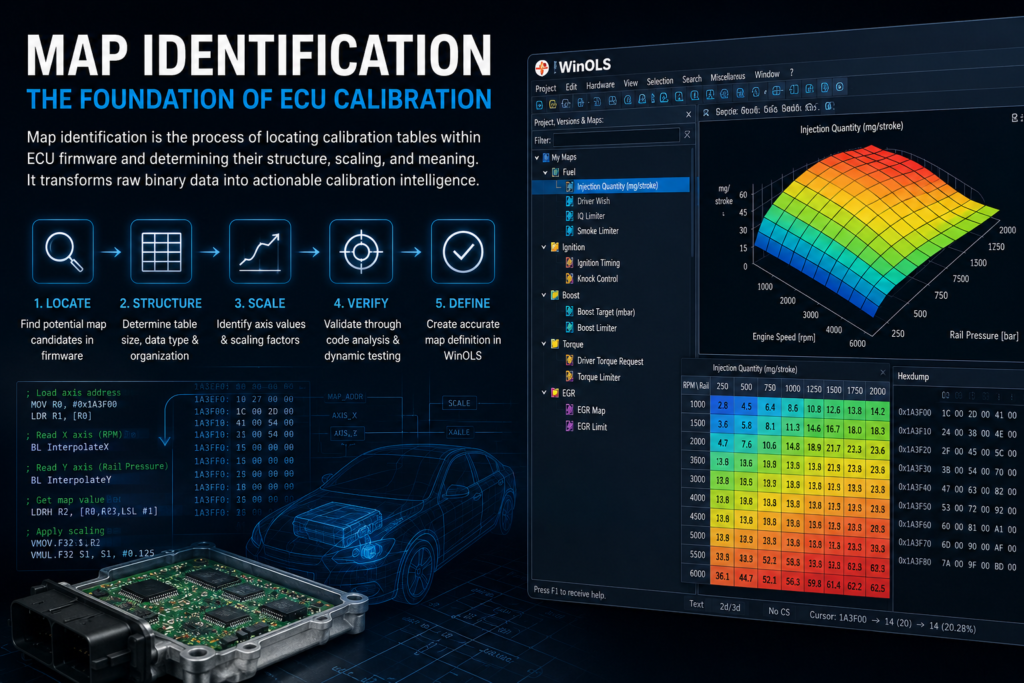This screenshot has width=1024, height=683.
Task: Click the Boost folder icon in tree
Action: 554,295
